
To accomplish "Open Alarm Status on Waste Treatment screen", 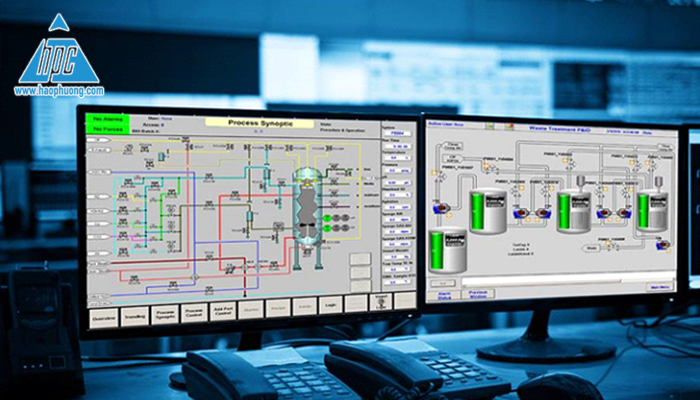I will click(444, 295).
